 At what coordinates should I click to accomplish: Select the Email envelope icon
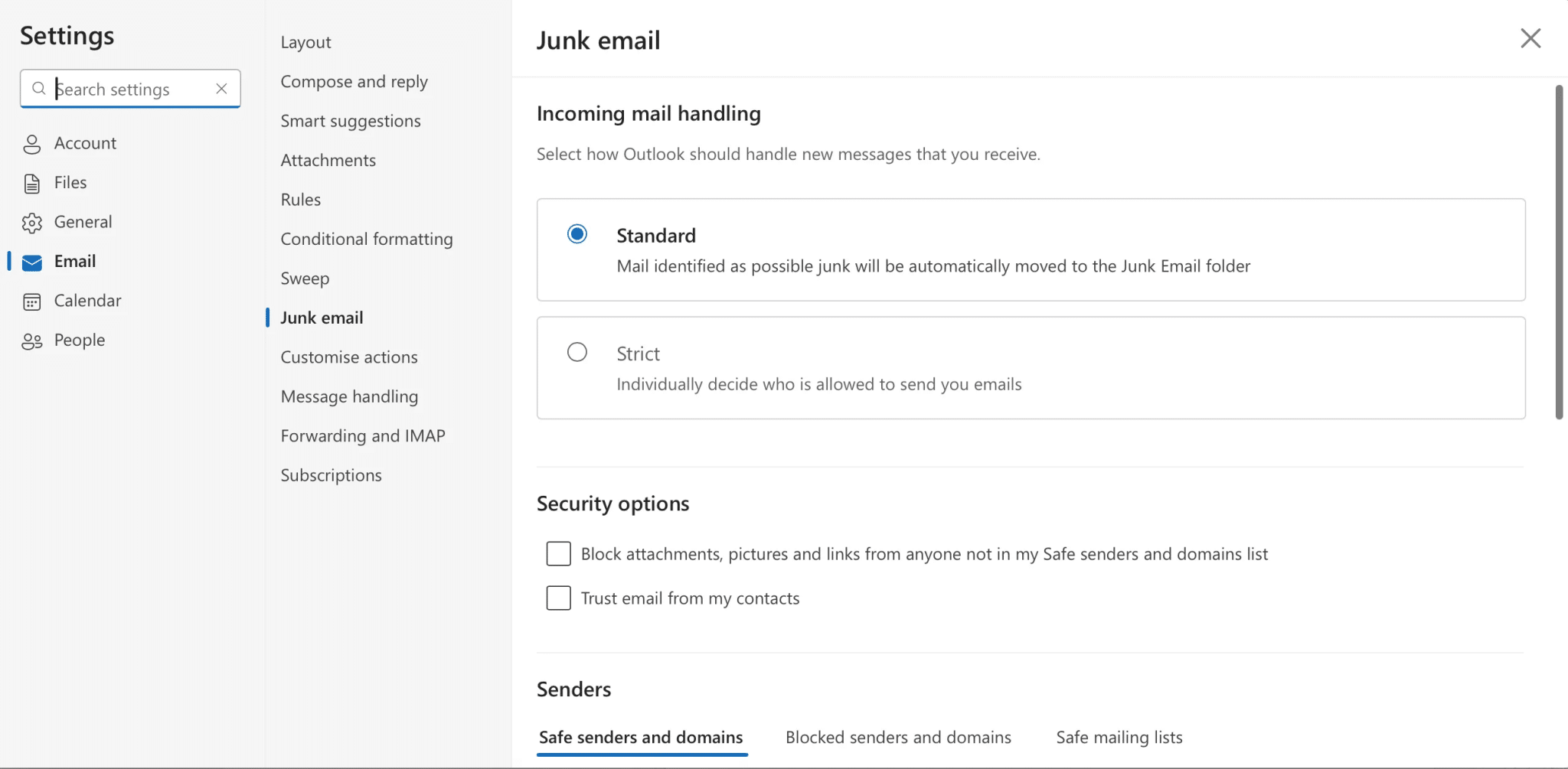(x=31, y=262)
